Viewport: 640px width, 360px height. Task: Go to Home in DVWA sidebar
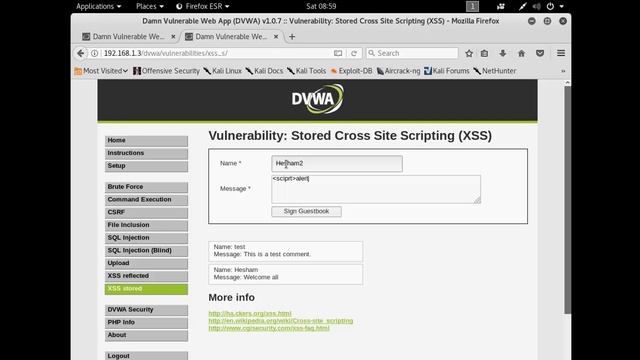(x=146, y=141)
